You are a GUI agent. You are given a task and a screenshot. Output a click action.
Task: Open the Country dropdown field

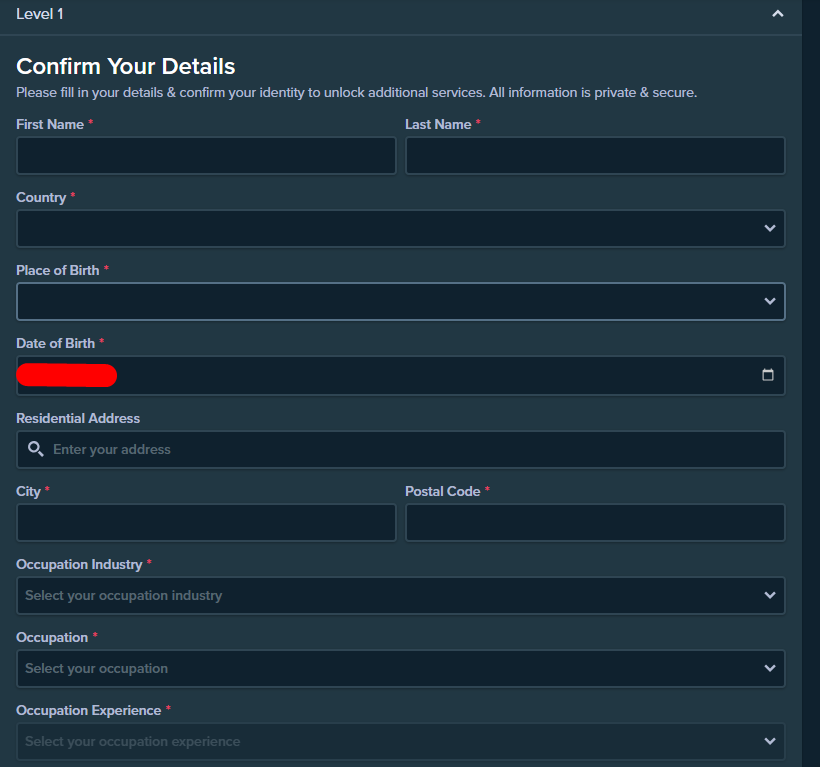390,228
